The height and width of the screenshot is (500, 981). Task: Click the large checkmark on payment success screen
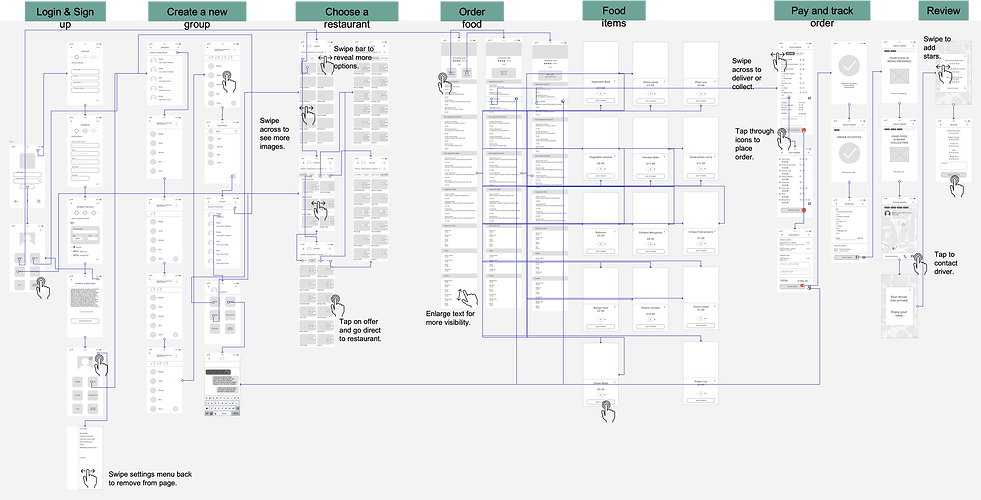[x=849, y=66]
